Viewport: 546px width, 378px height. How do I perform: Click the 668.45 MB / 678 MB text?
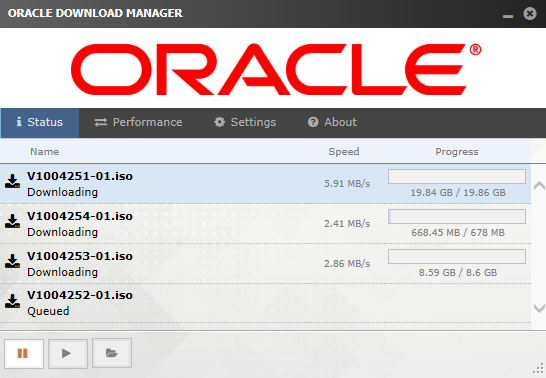458,233
